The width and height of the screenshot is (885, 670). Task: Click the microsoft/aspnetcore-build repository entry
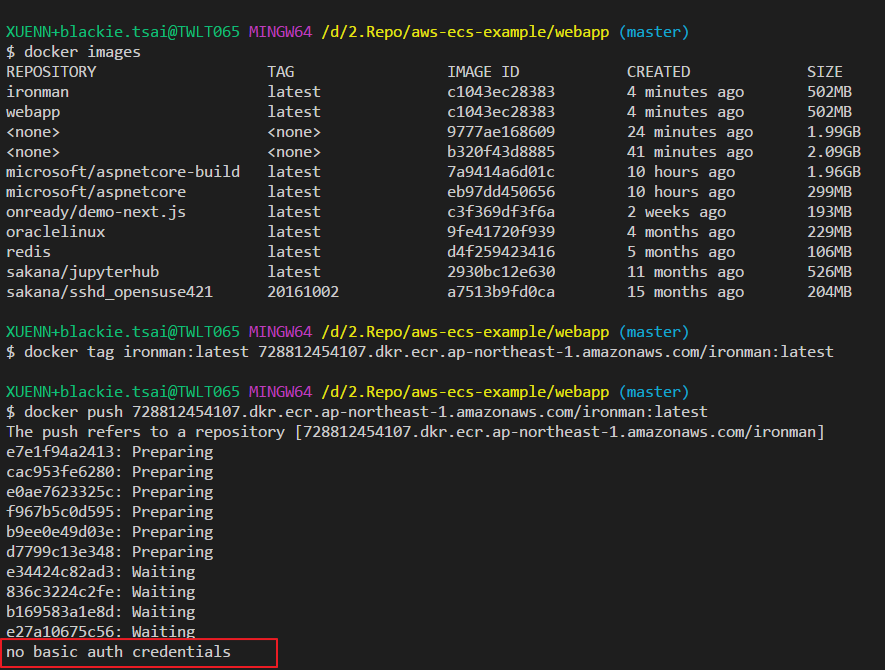[x=123, y=172]
